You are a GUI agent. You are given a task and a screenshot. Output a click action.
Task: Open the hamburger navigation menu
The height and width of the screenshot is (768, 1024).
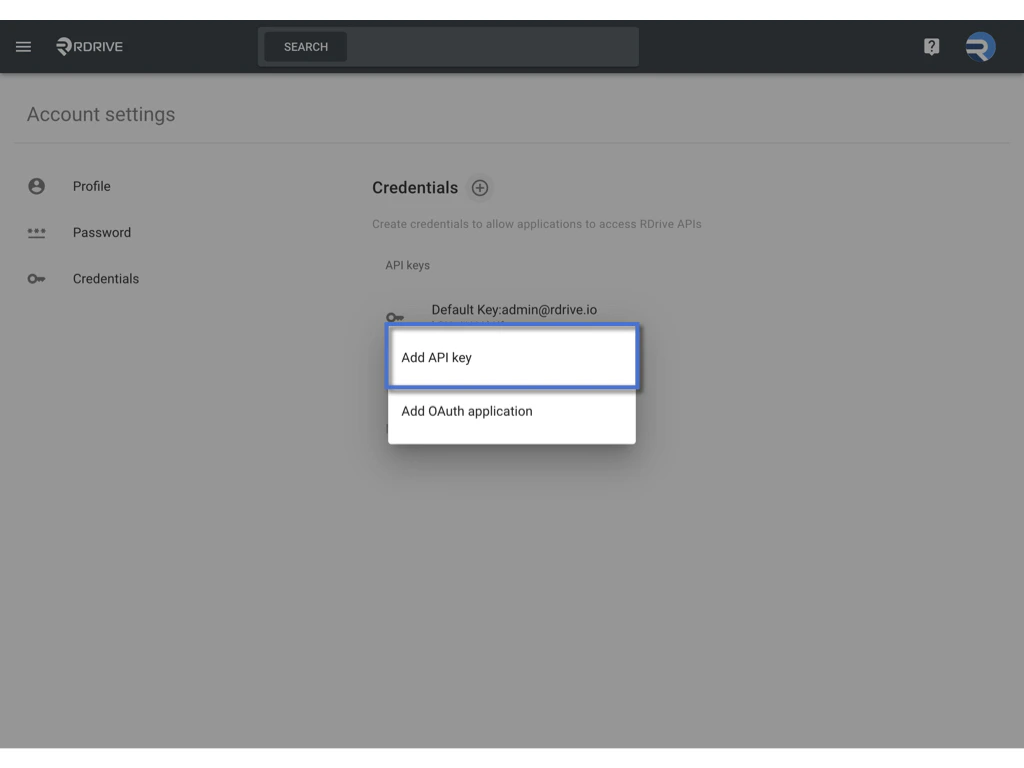tap(23, 46)
